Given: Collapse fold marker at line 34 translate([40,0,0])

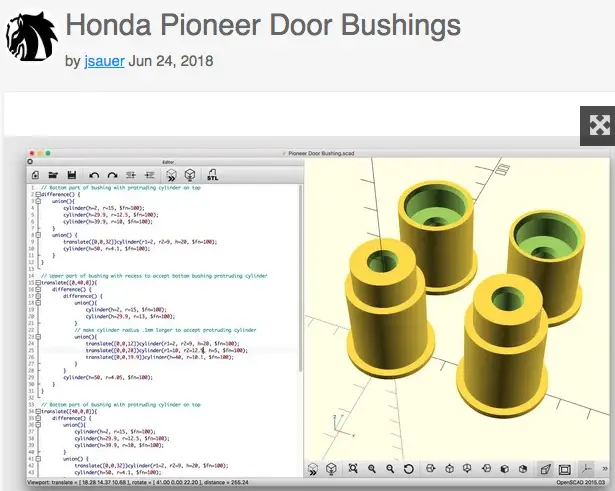Looking at the screenshot, I should coord(38,411).
